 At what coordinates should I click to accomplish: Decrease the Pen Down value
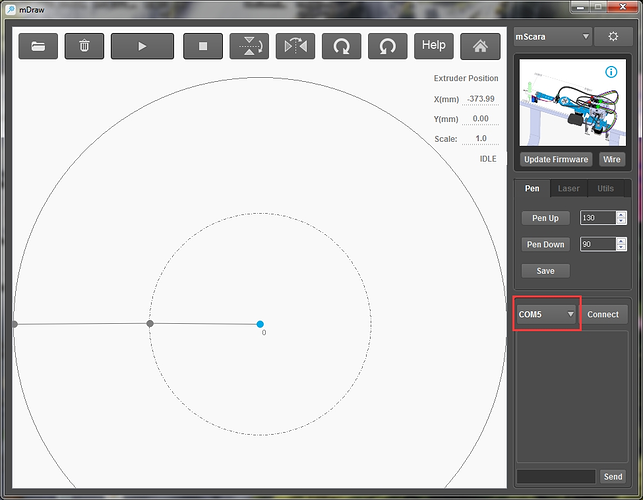621,247
